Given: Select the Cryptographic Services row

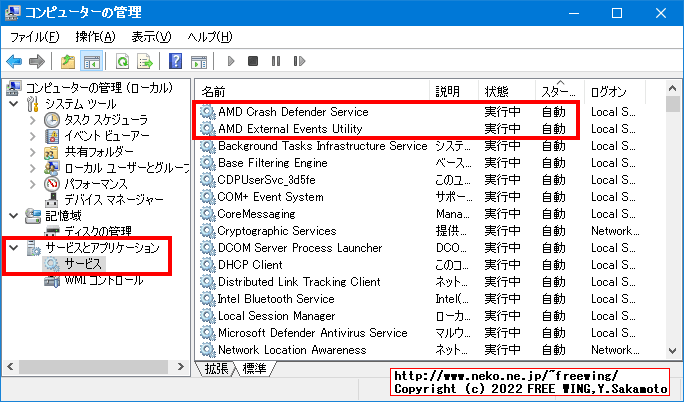Looking at the screenshot, I should point(419,231).
